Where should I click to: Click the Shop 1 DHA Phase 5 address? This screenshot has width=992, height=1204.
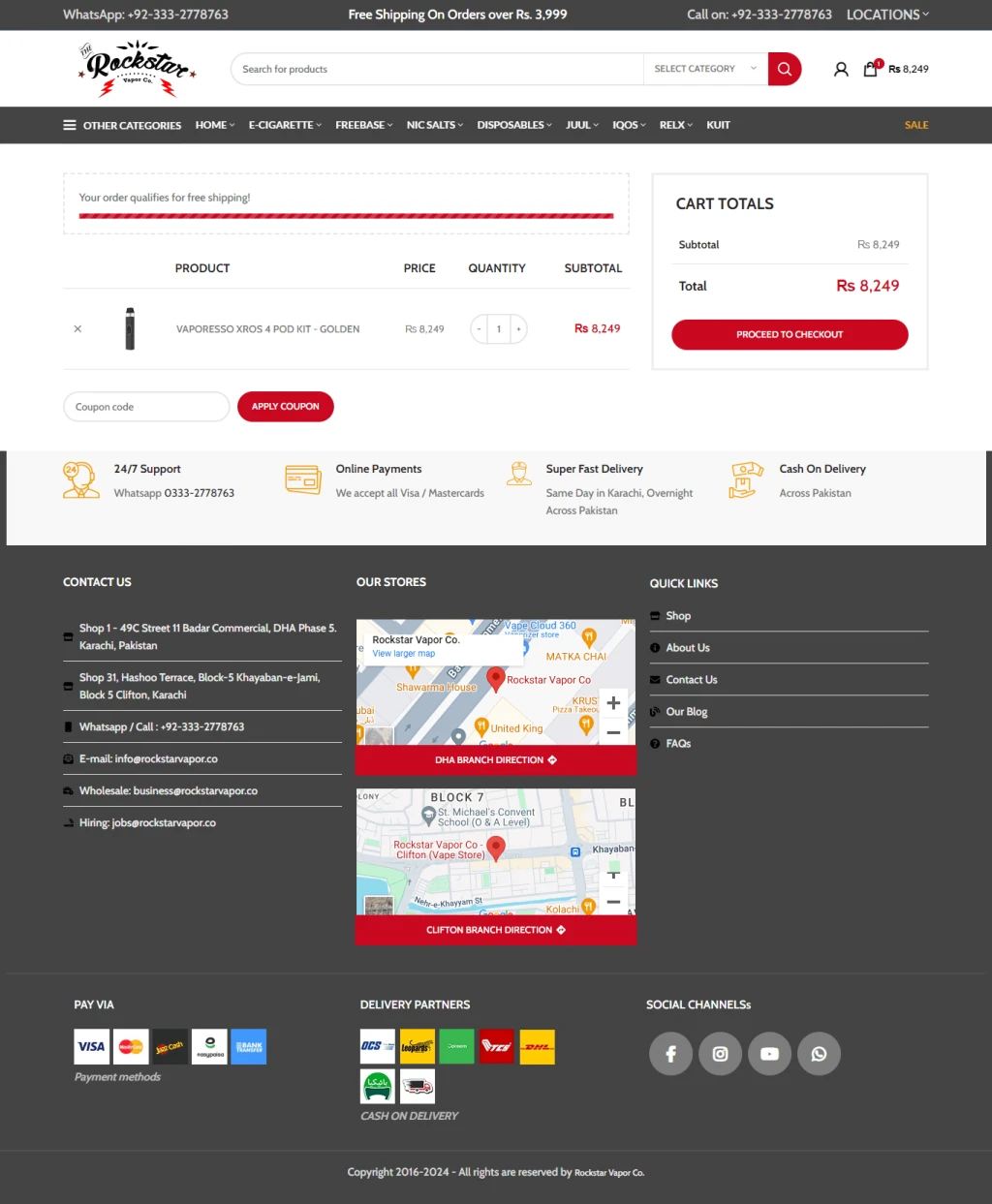(x=208, y=636)
